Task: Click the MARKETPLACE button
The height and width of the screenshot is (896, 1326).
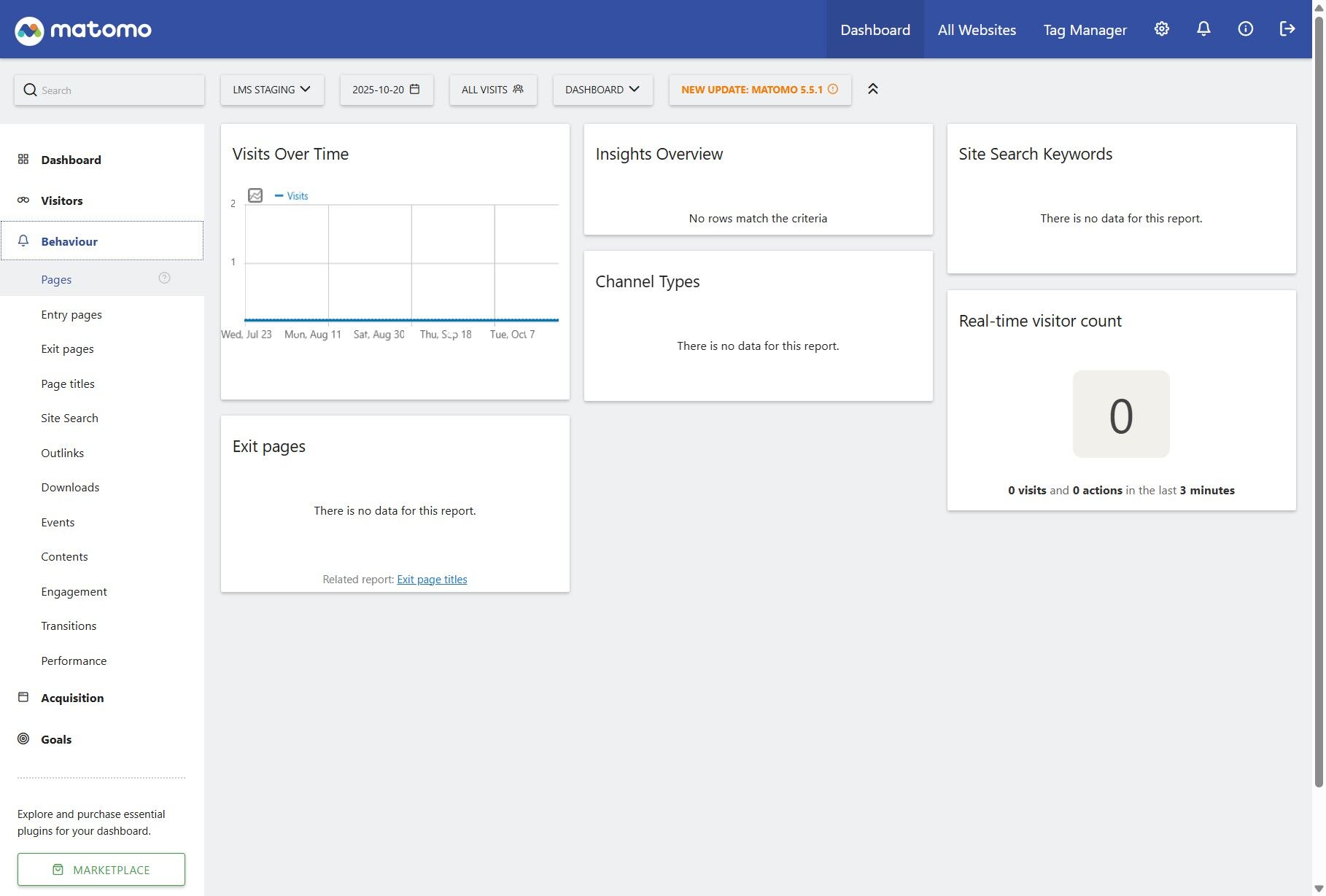Action: (x=101, y=870)
